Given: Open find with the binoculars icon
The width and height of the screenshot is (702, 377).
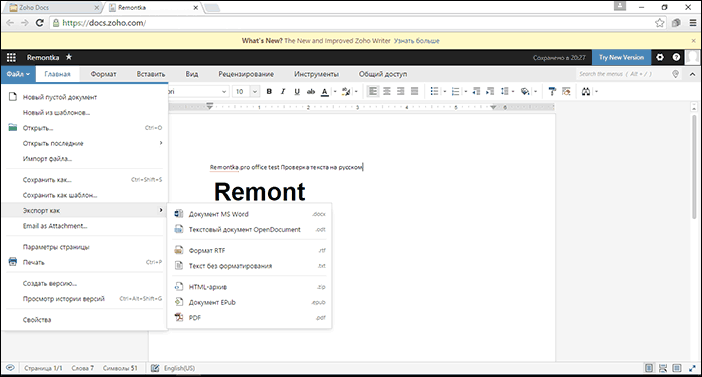Looking at the screenshot, I should tap(586, 91).
